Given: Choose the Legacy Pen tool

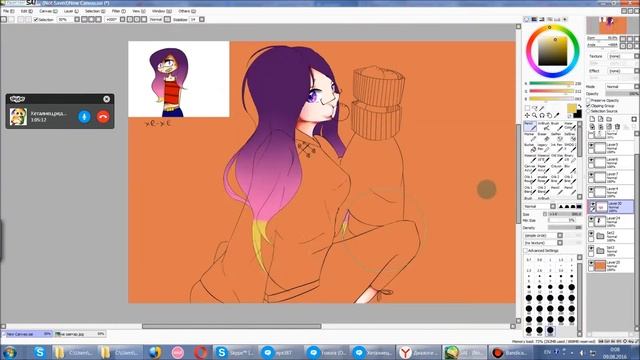Looking at the screenshot, I should pos(543,147).
